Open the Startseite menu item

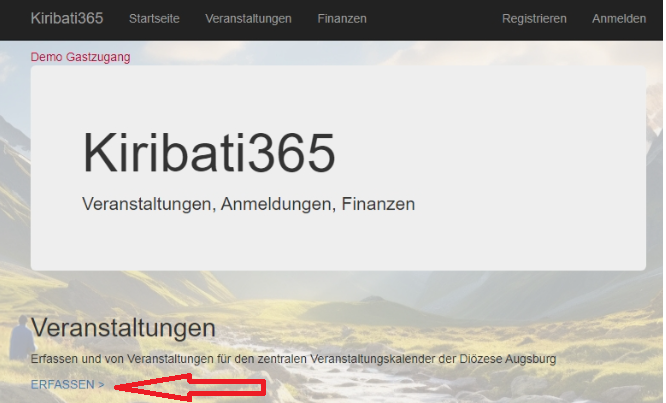[x=154, y=18]
